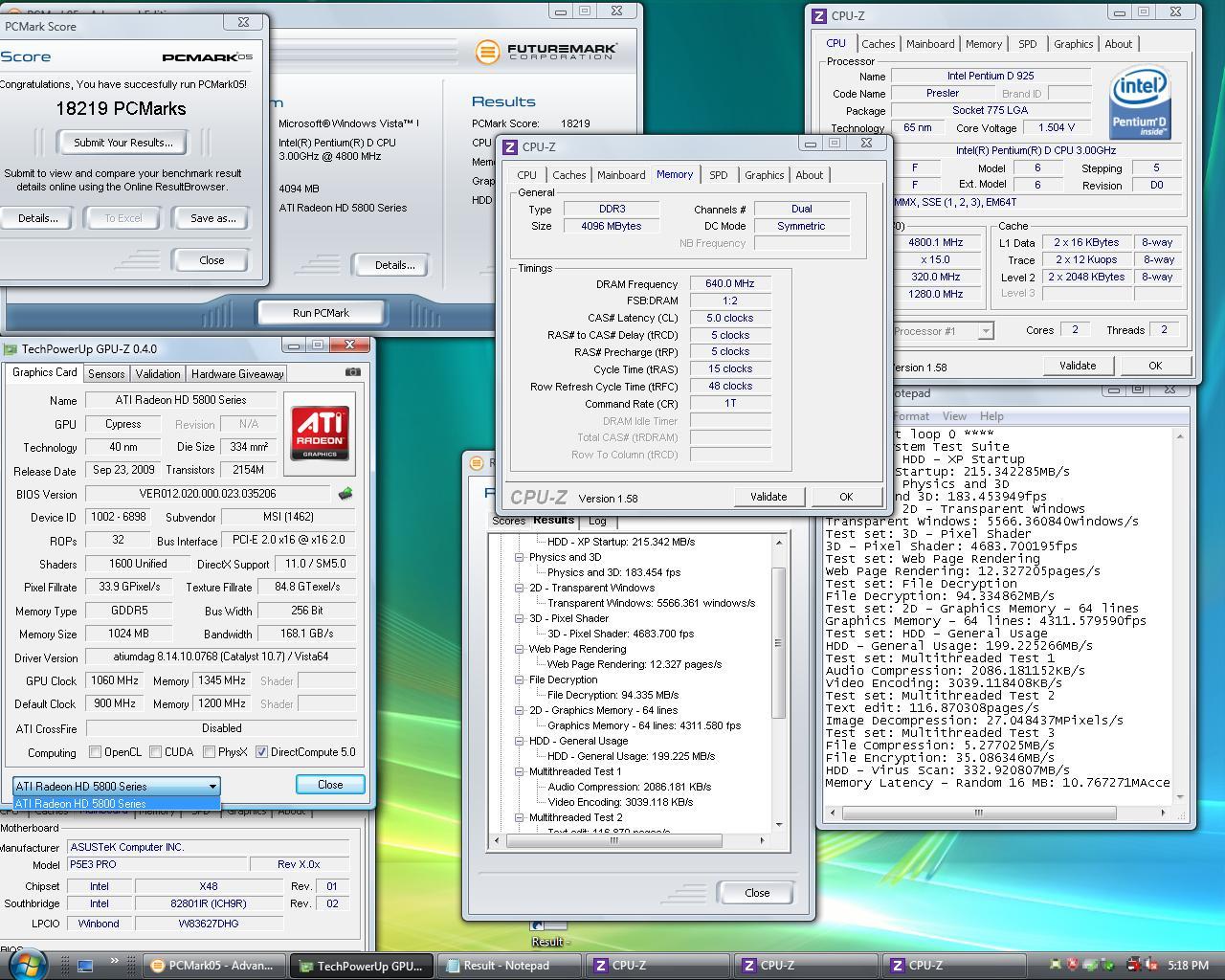Switch to Scores tab in result details
Viewport: 1225px width, 980px height.
click(508, 522)
